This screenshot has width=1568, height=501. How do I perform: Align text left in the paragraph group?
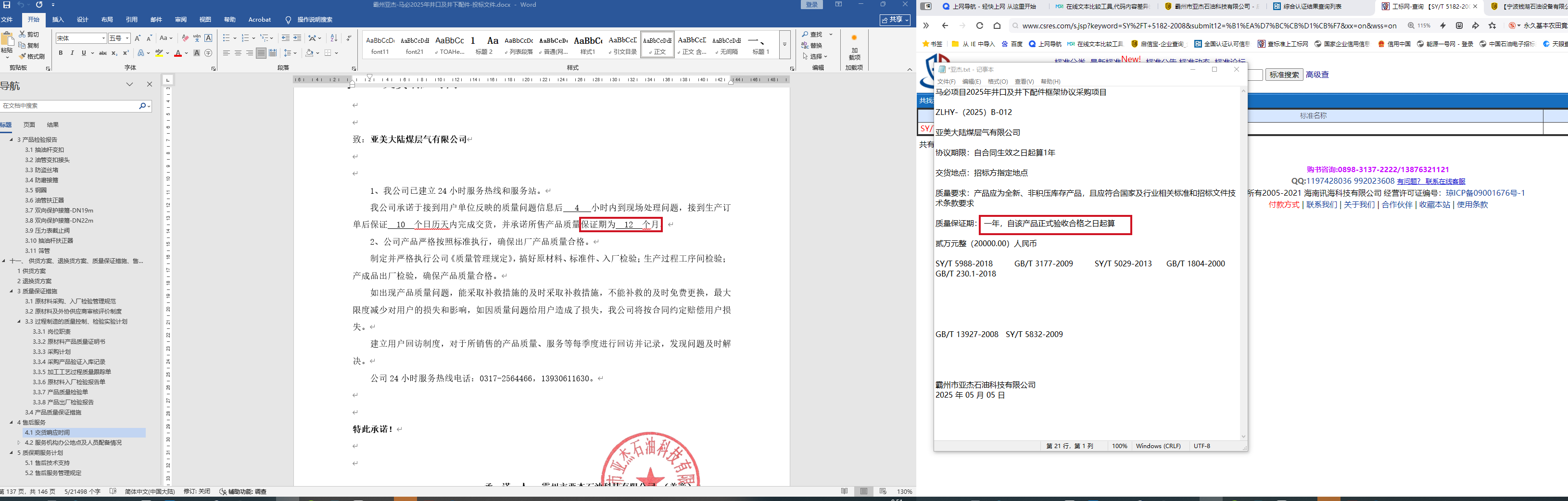pos(227,53)
